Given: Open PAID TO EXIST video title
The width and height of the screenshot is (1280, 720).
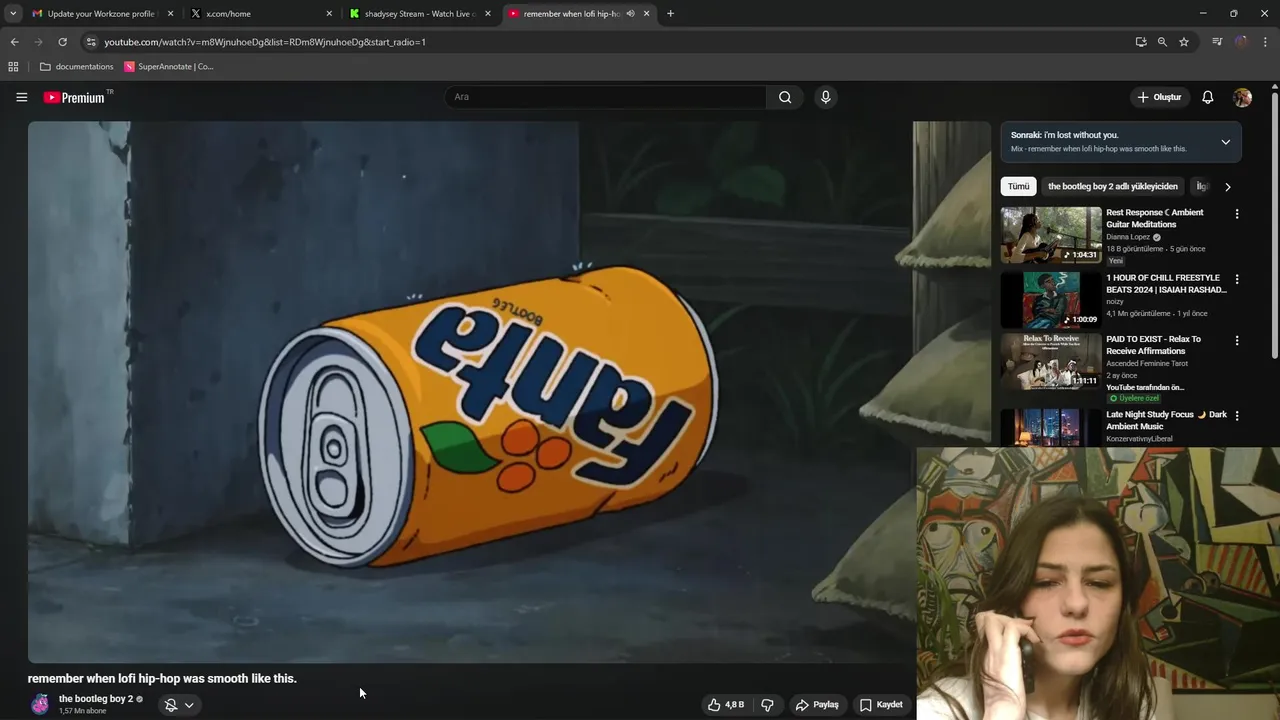Looking at the screenshot, I should (x=1153, y=345).
